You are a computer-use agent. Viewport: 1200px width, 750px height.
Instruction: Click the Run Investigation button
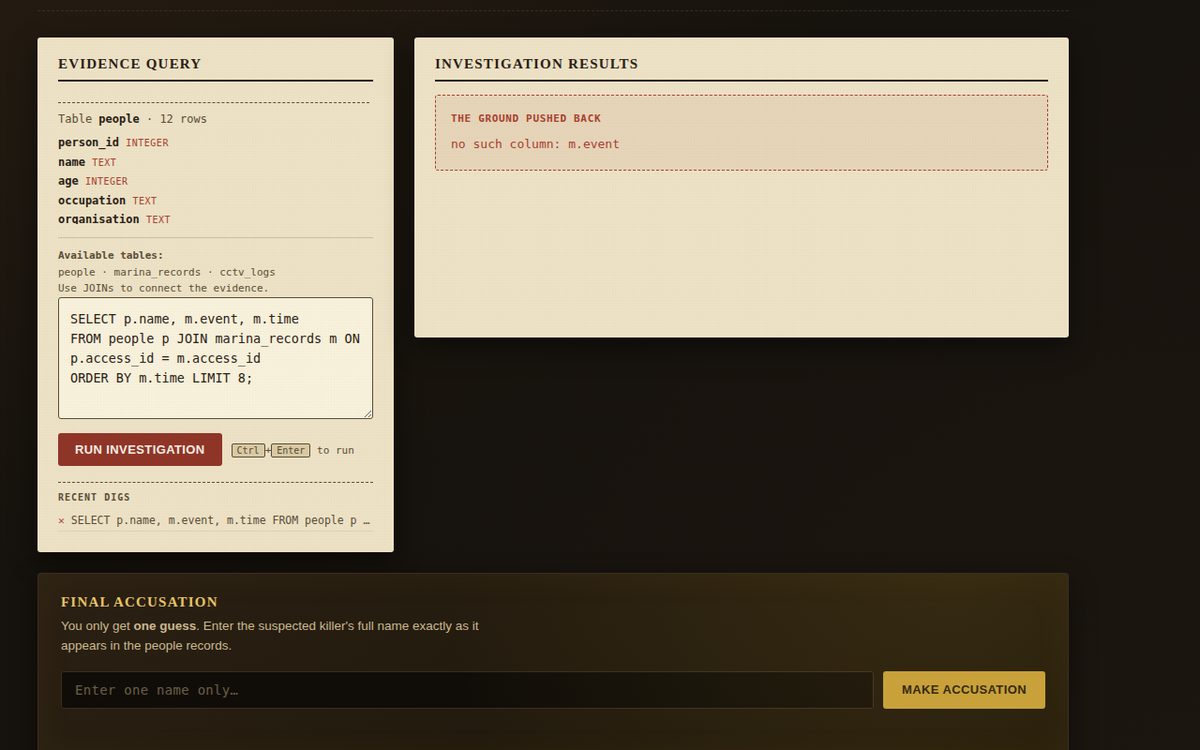tap(140, 449)
